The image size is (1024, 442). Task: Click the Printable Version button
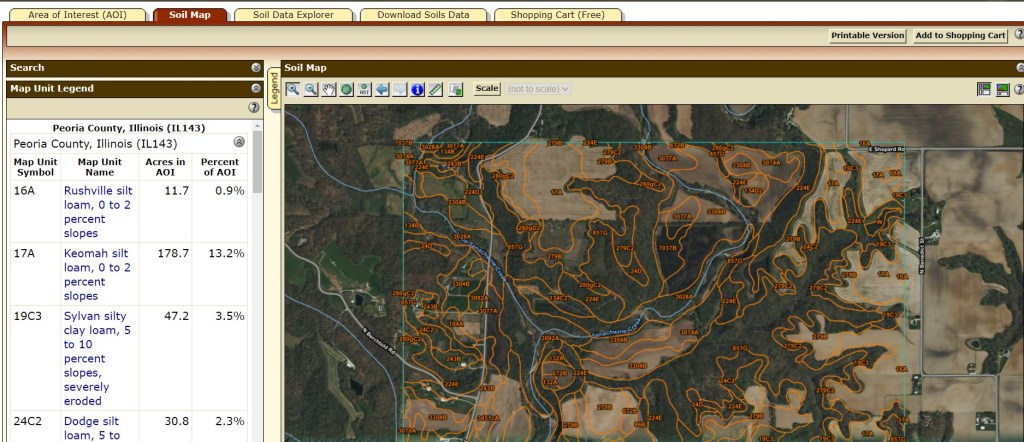click(867, 35)
